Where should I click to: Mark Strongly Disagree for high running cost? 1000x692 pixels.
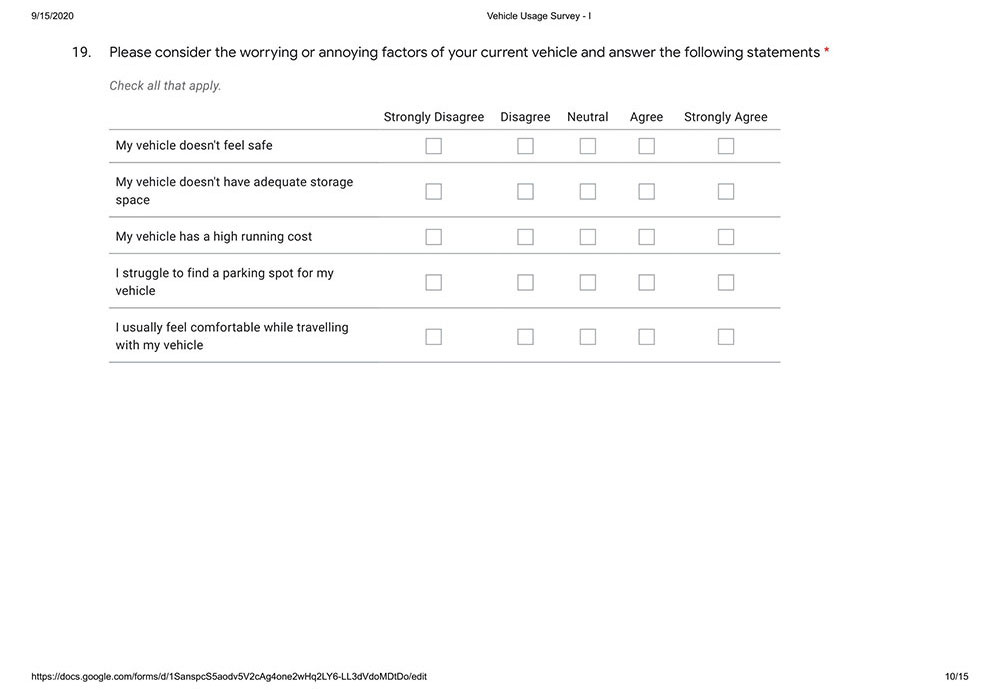click(433, 237)
